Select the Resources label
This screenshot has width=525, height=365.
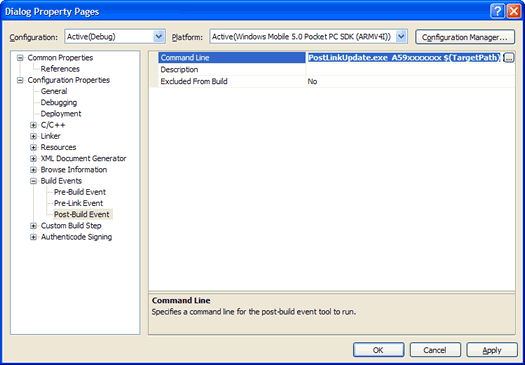click(x=58, y=148)
